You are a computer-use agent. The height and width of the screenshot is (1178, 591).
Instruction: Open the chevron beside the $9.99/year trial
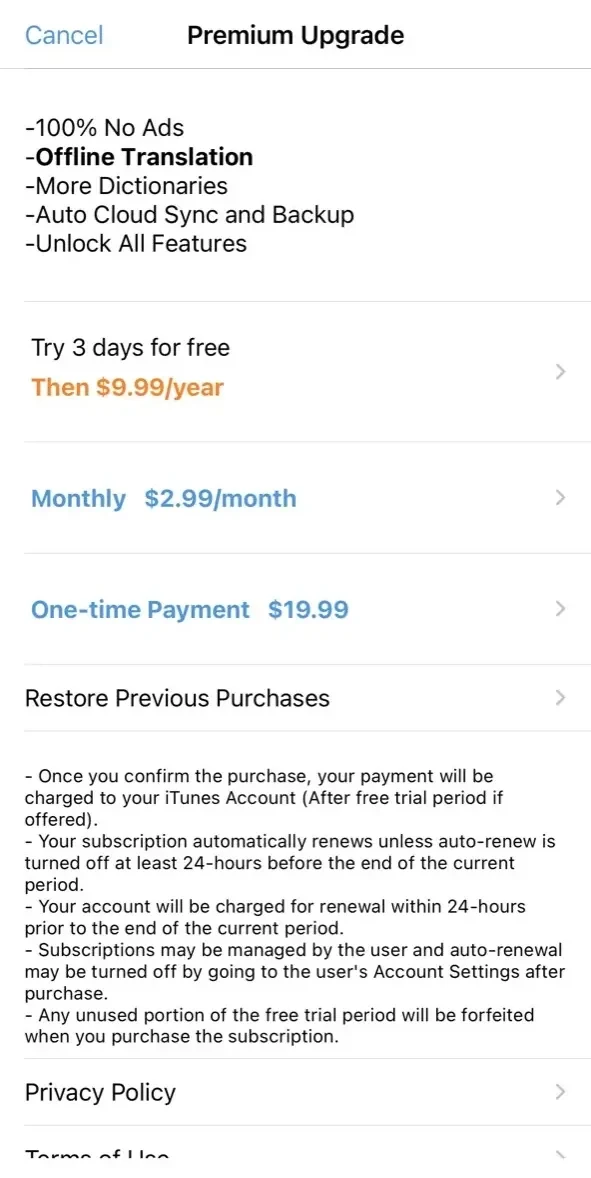click(559, 372)
